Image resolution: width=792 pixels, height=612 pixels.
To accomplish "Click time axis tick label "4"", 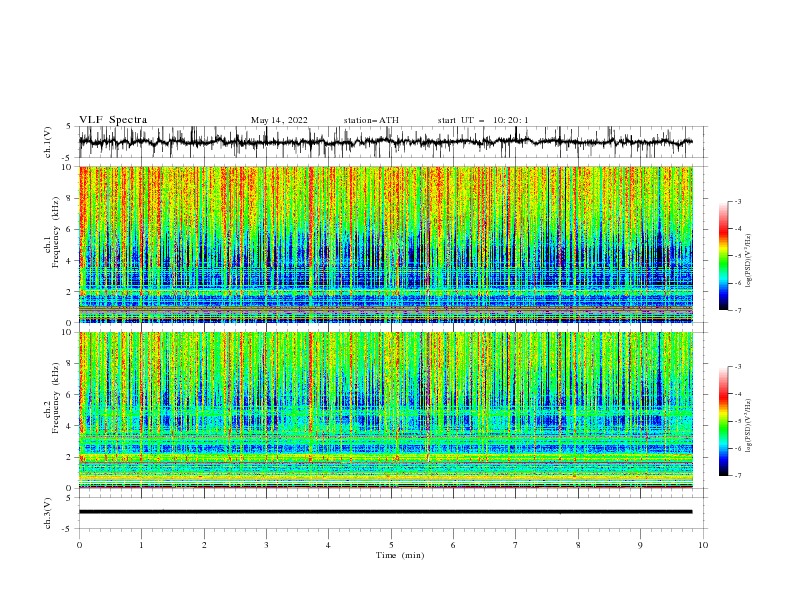I will coord(328,545).
